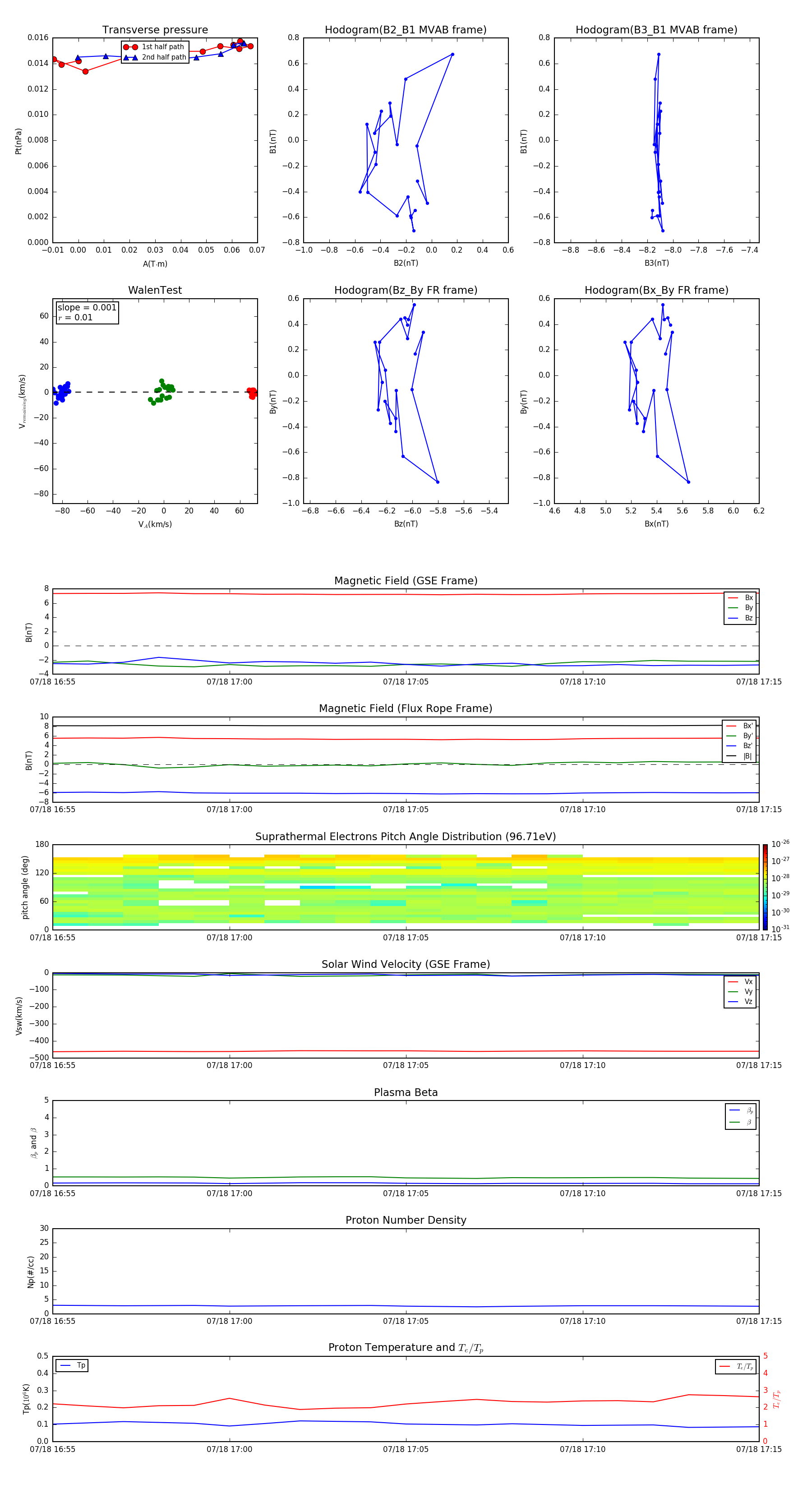Viewport: 812px width, 1489px height.
Task: Click the "Solar Wind Velocity (GSE Frame)" title
Action: (406, 964)
